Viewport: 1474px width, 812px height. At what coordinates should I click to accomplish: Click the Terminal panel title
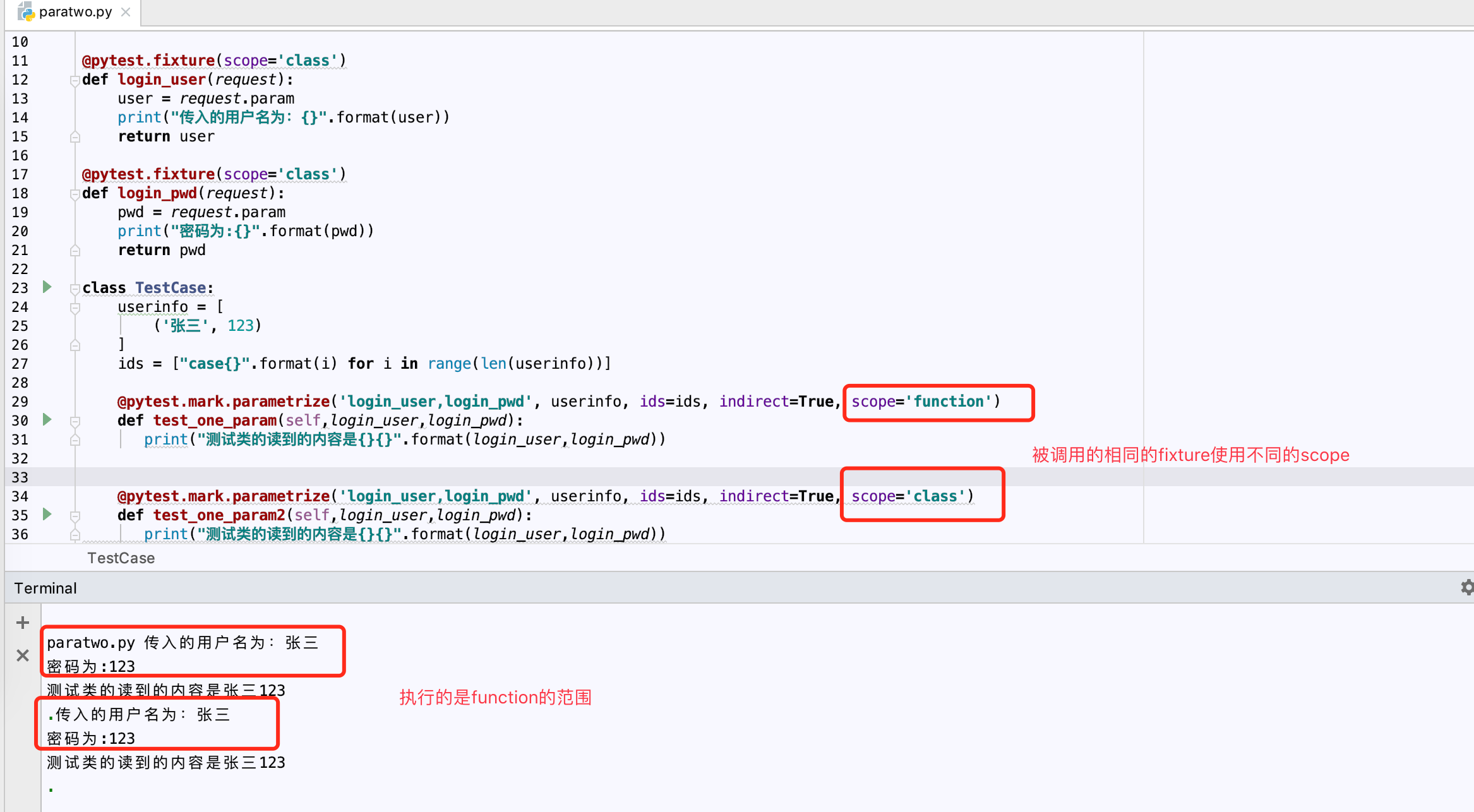45,587
